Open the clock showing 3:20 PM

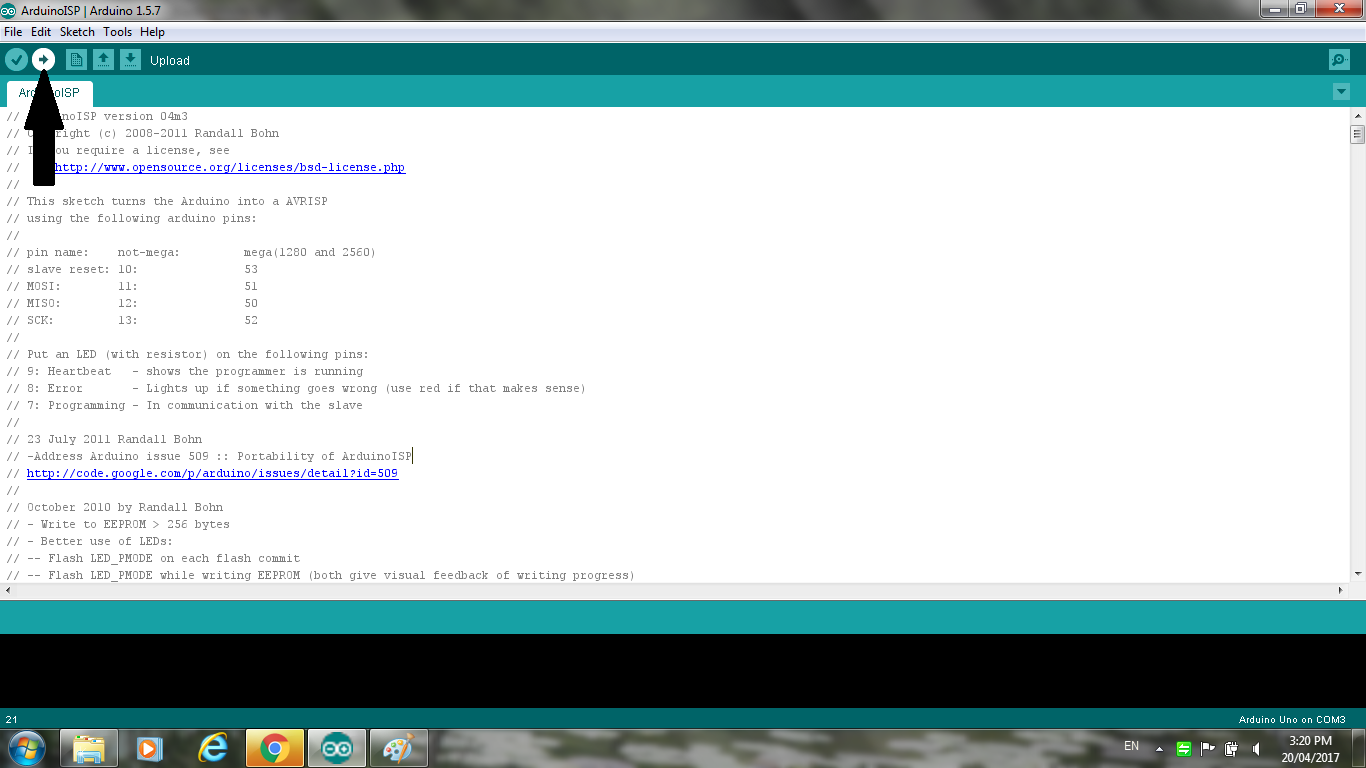(x=1310, y=749)
